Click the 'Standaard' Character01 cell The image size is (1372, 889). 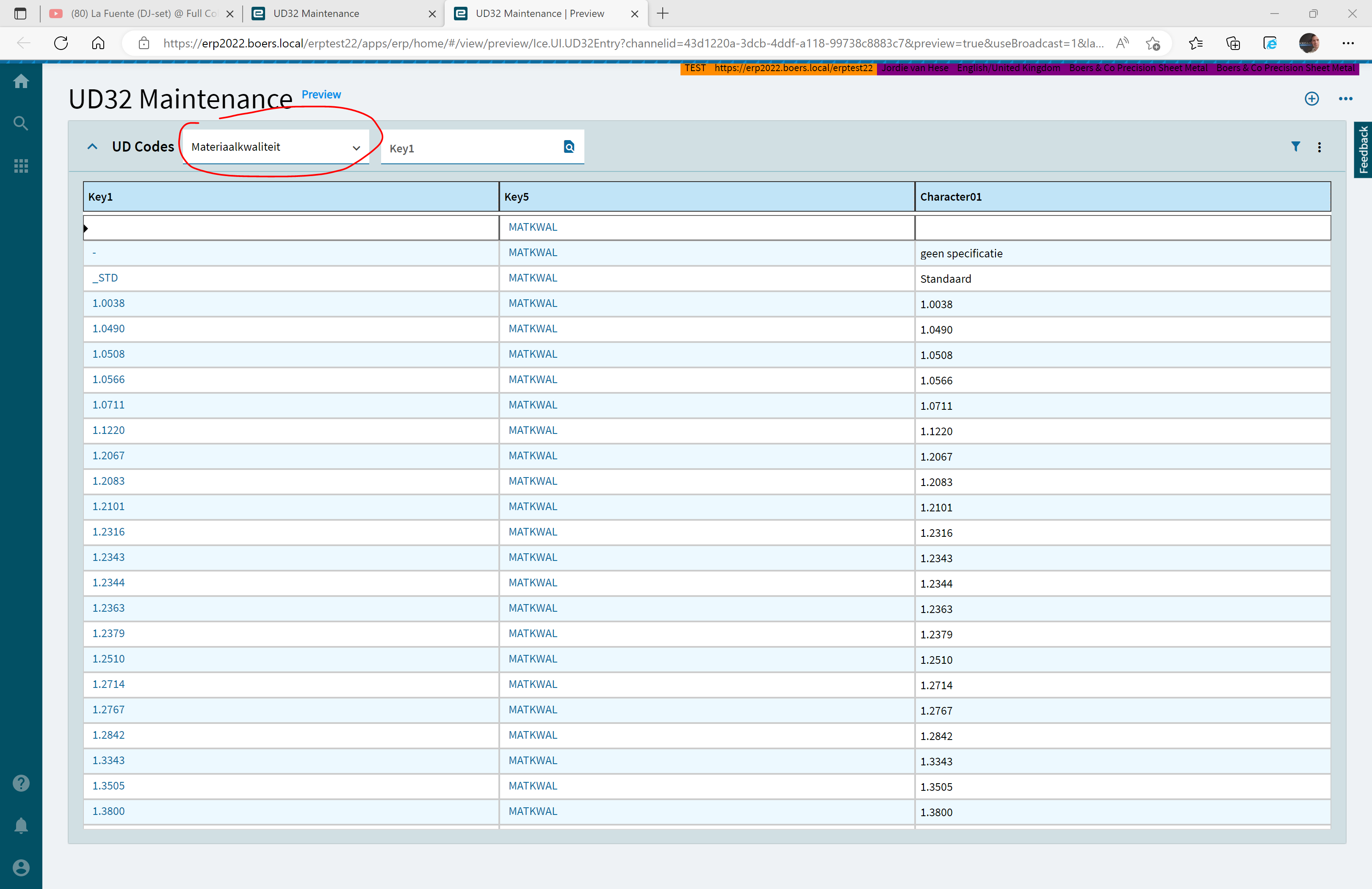tap(1123, 279)
